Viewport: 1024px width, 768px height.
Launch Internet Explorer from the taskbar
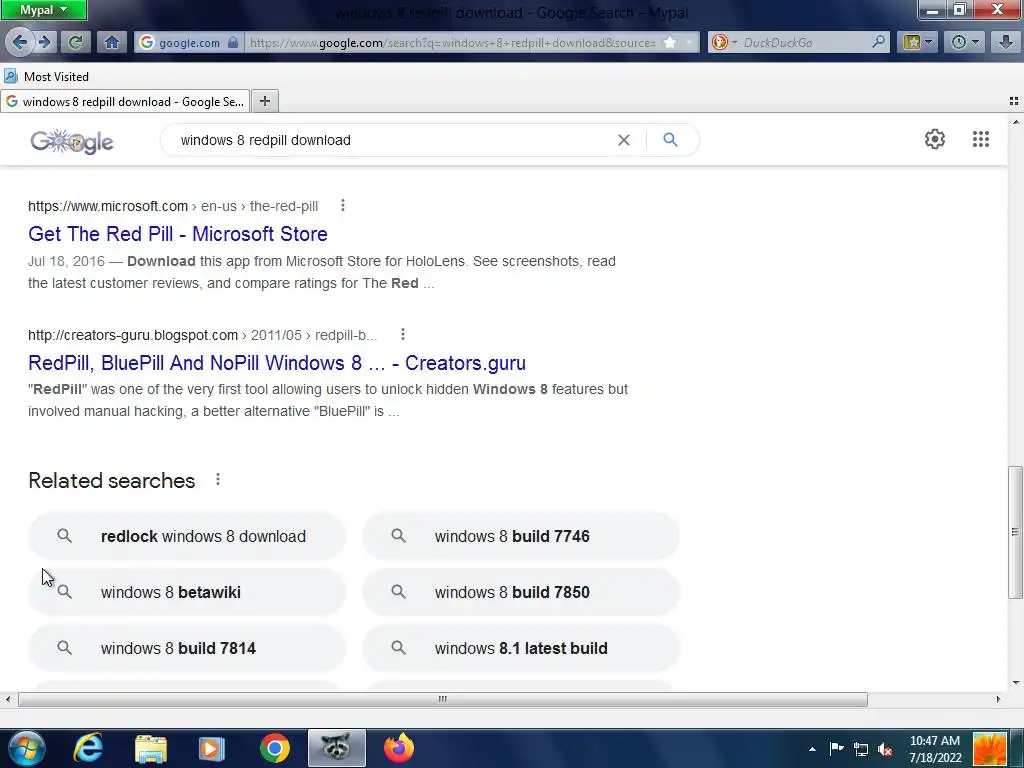pos(88,748)
